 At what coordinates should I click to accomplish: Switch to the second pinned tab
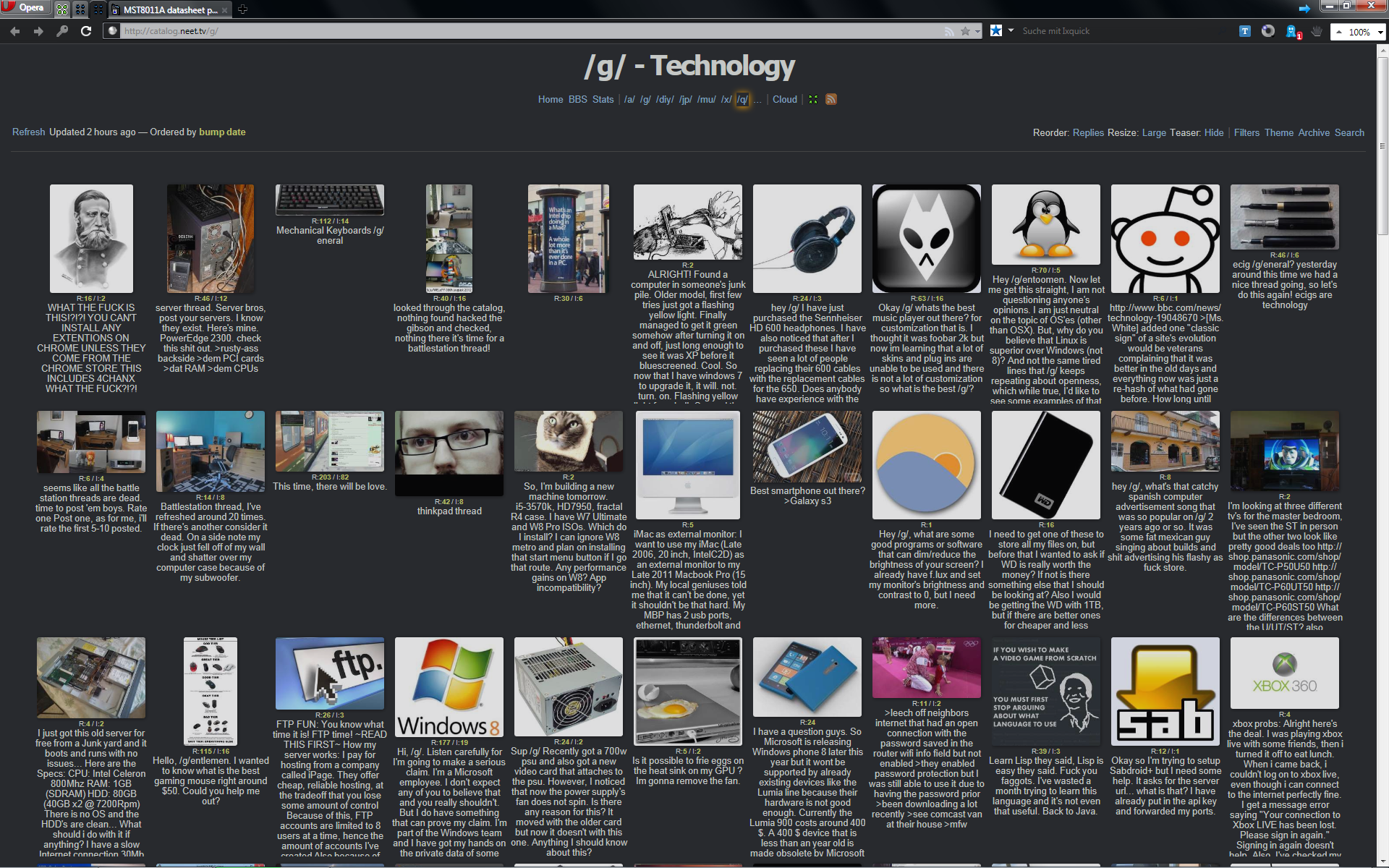coord(80,10)
